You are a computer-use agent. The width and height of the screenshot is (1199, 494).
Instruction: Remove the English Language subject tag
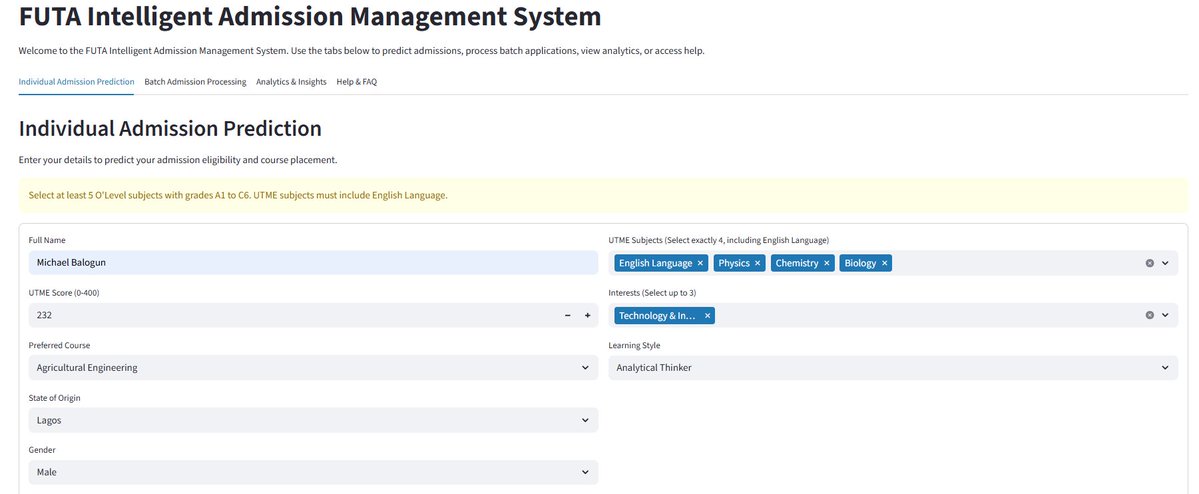pos(700,263)
